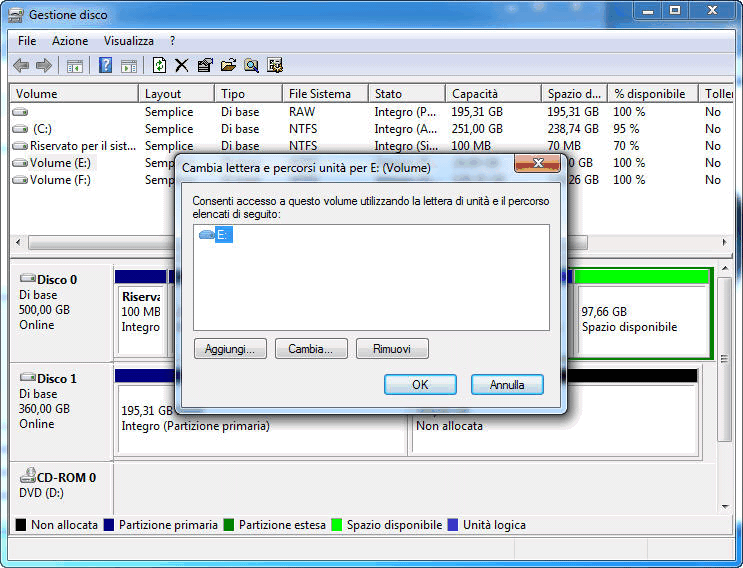Click the disk pane vertical scrollbar thumb

click(x=725, y=359)
